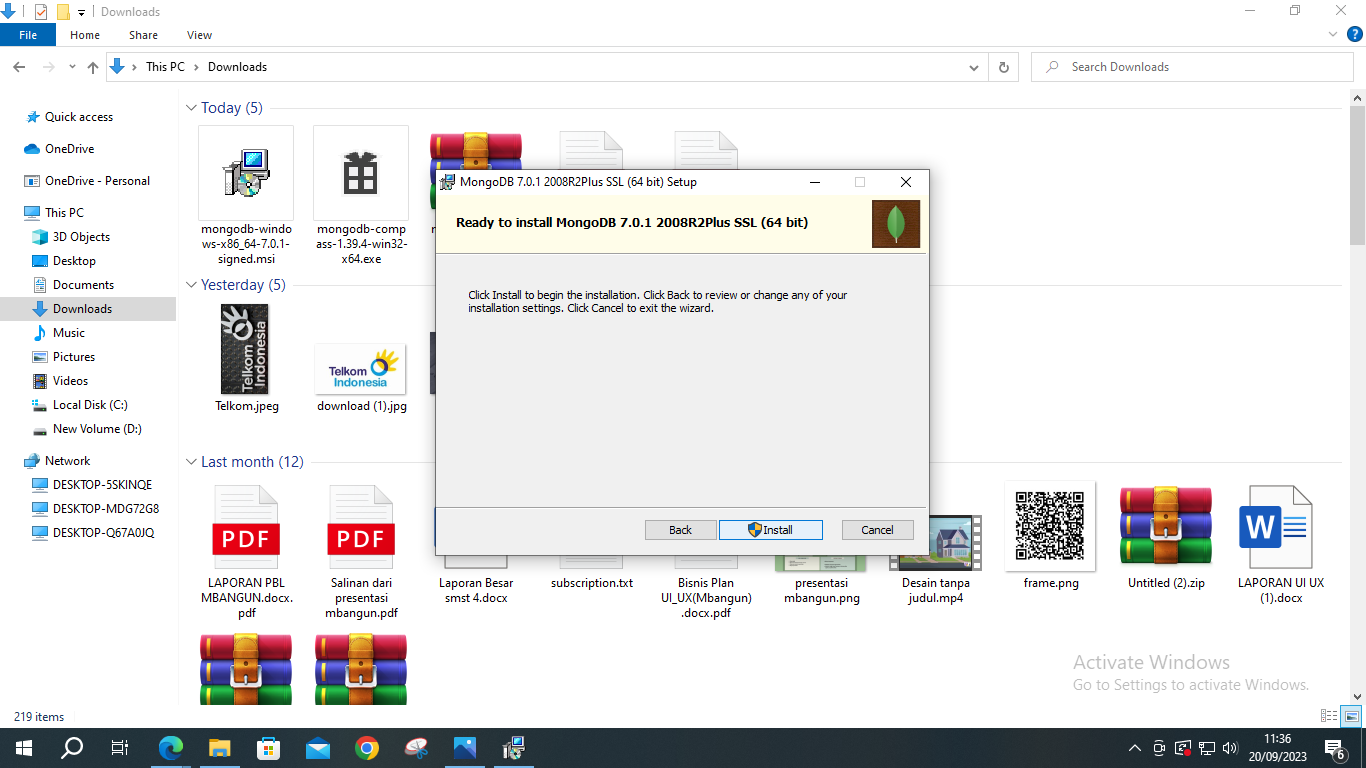Select the subscription.txt file label

592,583
